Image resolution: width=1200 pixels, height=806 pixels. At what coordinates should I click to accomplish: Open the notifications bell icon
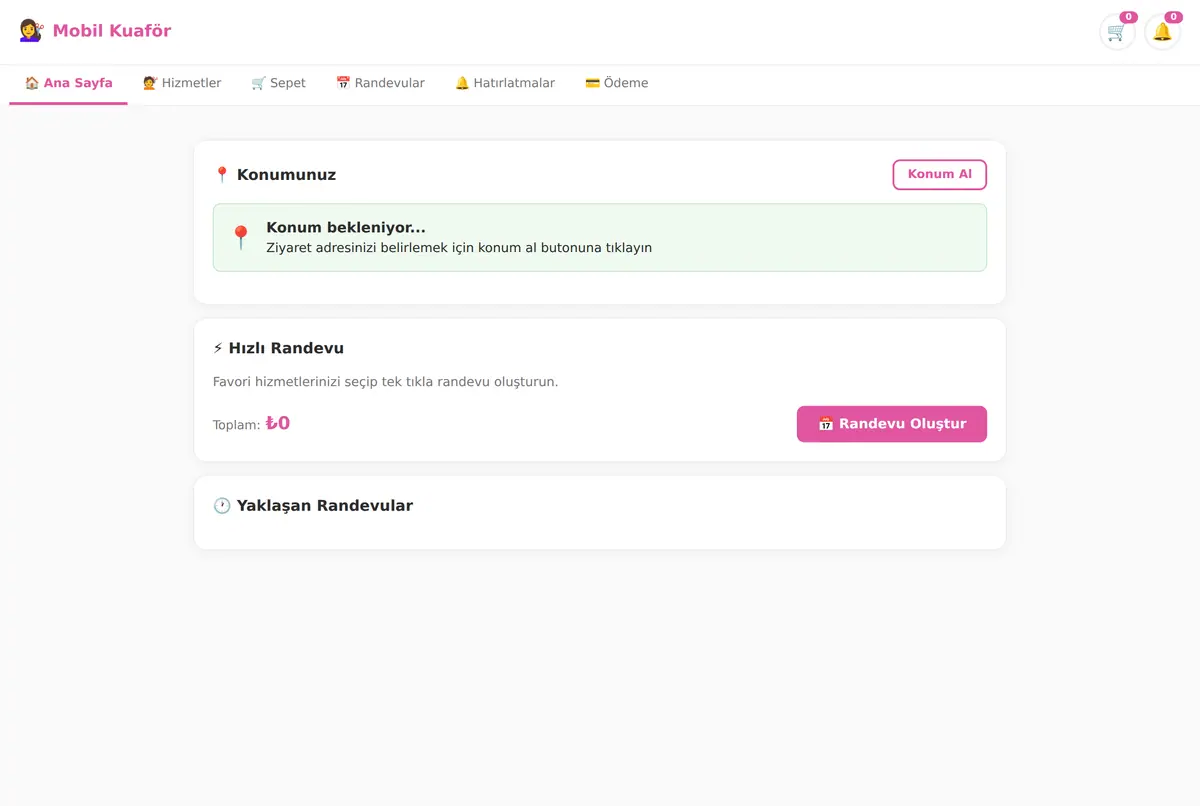tap(1162, 32)
